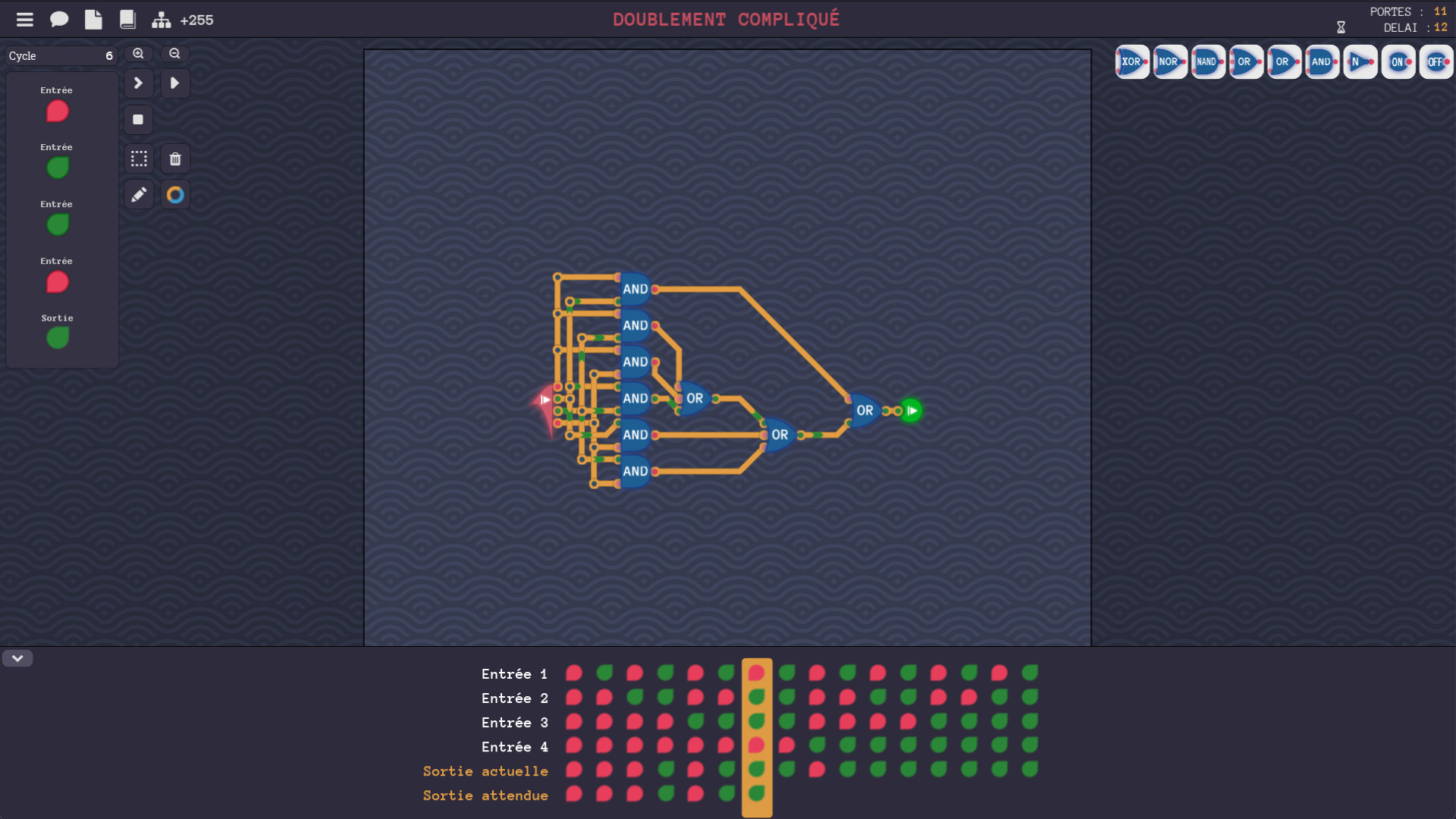Toggle the second Entrée input off
The height and width of the screenshot is (819, 1456).
pos(58,168)
